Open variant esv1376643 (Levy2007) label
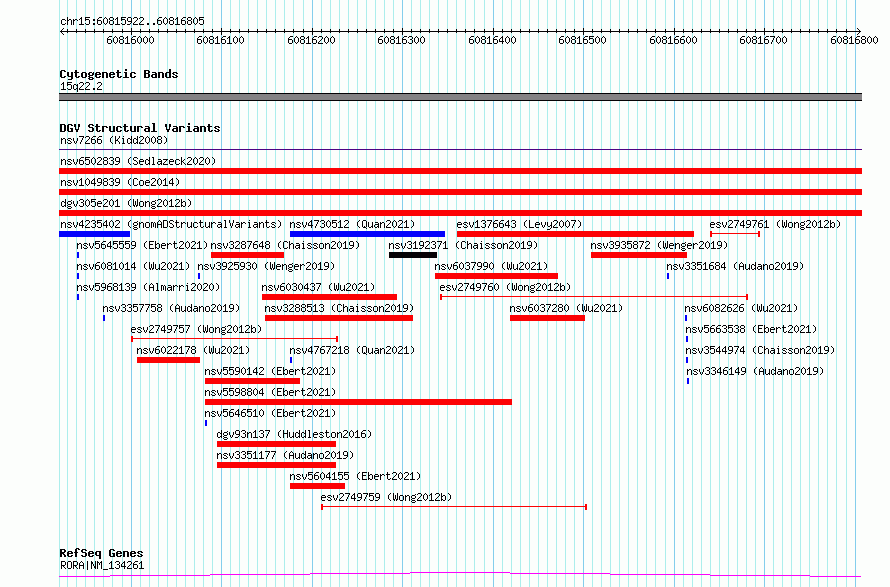The height and width of the screenshot is (587, 890). coord(519,224)
